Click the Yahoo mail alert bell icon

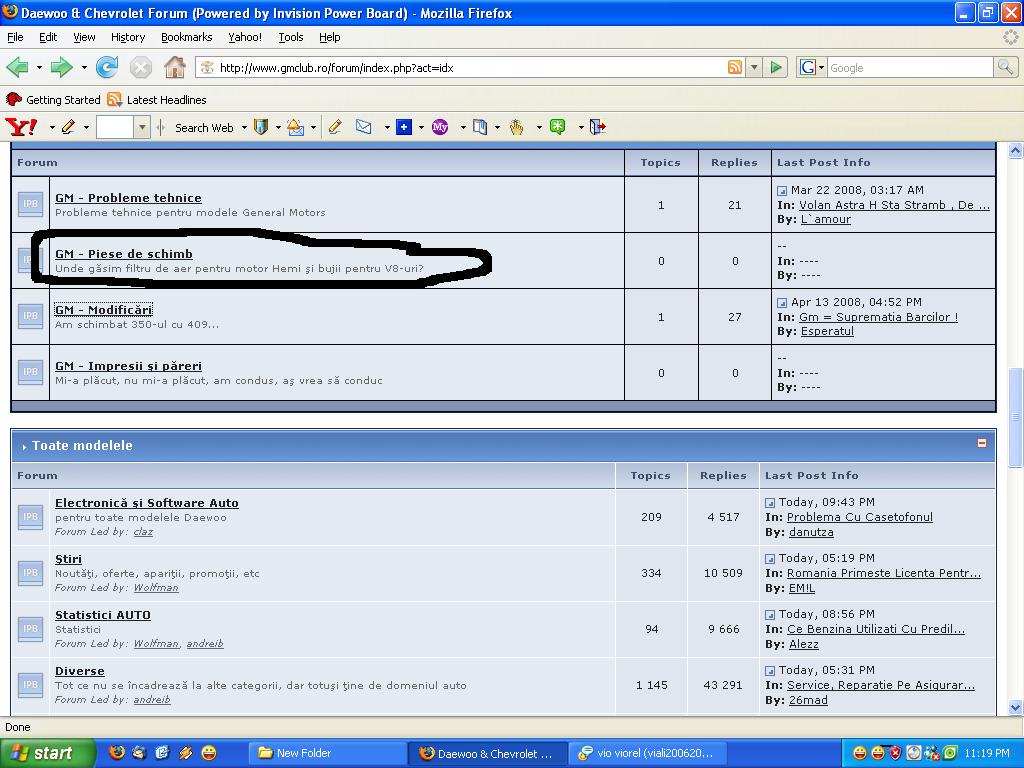pyautogui.click(x=295, y=127)
